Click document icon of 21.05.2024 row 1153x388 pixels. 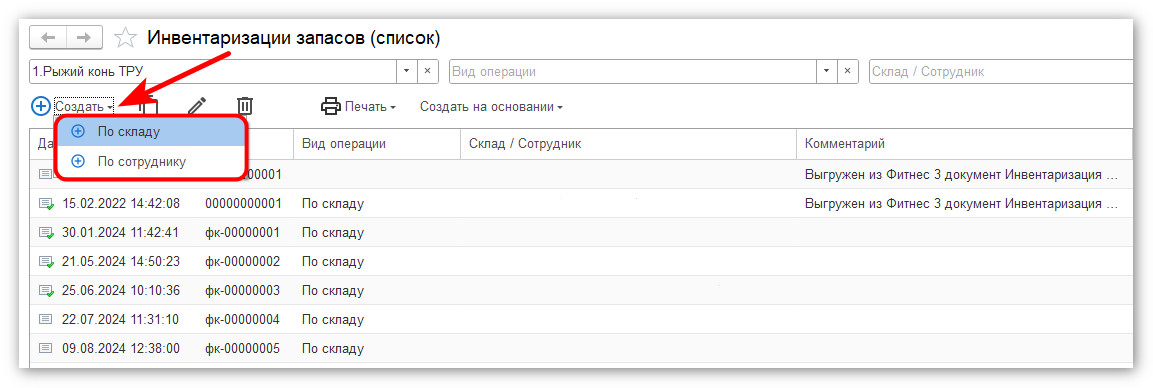(x=46, y=262)
